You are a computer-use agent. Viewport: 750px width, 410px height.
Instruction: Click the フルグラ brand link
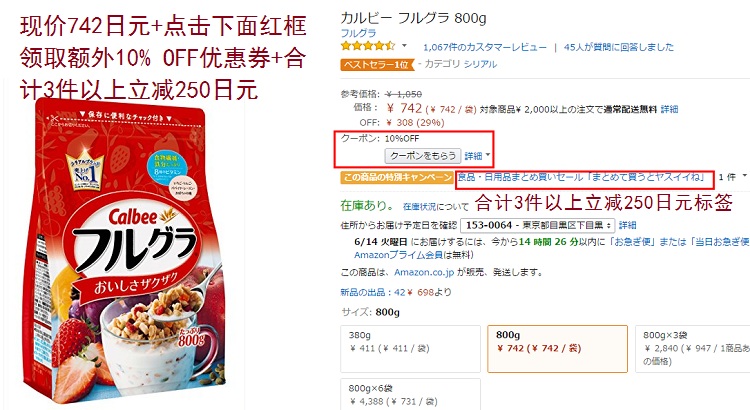(x=358, y=33)
